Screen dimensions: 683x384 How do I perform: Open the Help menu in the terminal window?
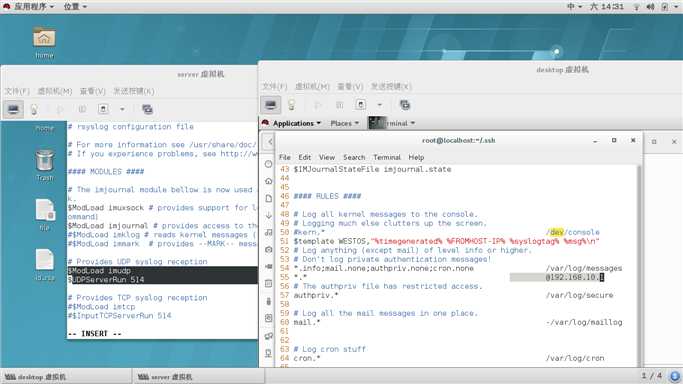[x=416, y=157]
